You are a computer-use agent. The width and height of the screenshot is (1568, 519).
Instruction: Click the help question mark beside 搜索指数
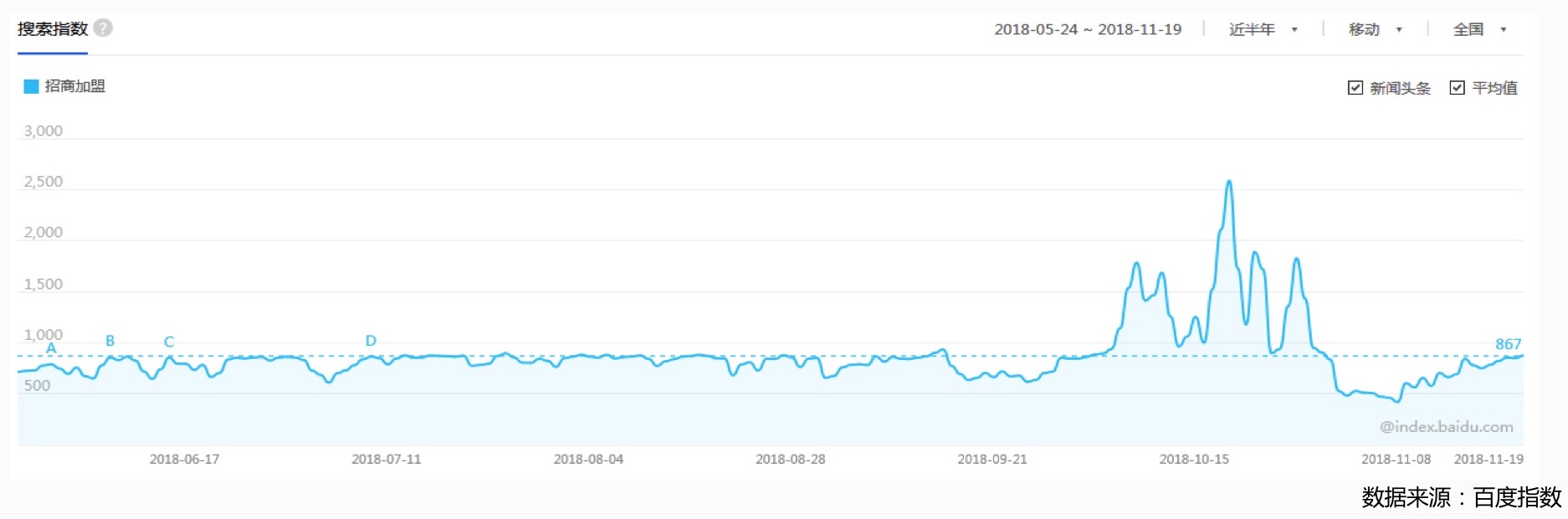coord(103,28)
